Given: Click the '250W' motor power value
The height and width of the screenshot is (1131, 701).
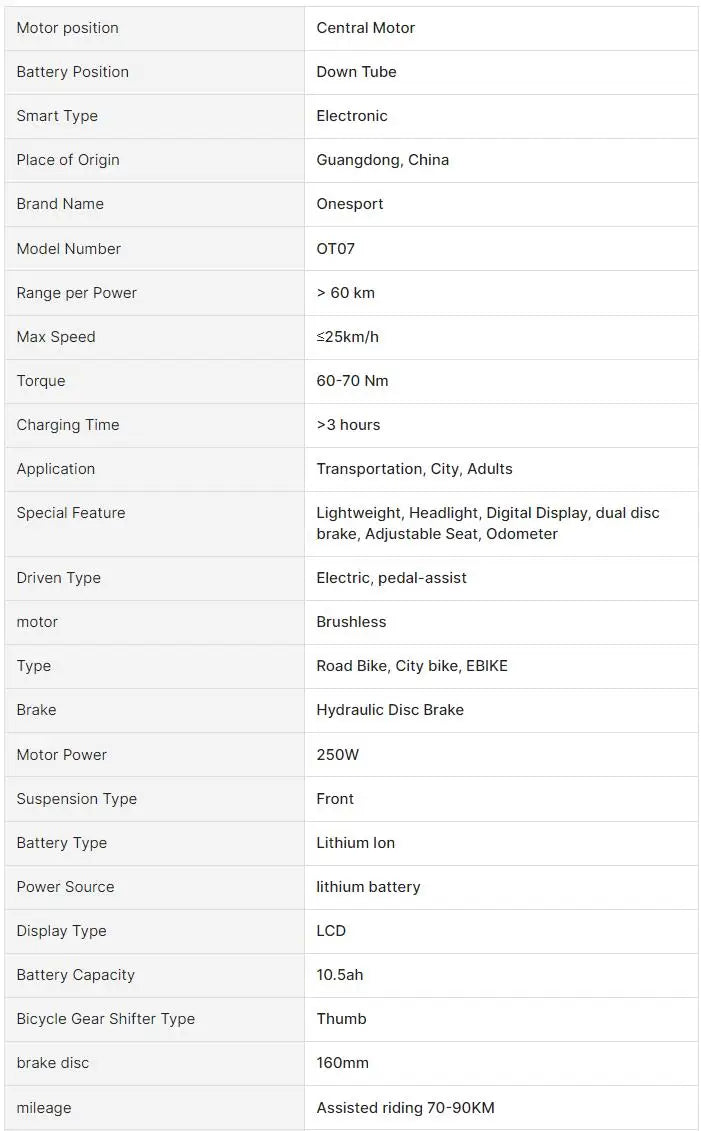Looking at the screenshot, I should [x=337, y=755].
